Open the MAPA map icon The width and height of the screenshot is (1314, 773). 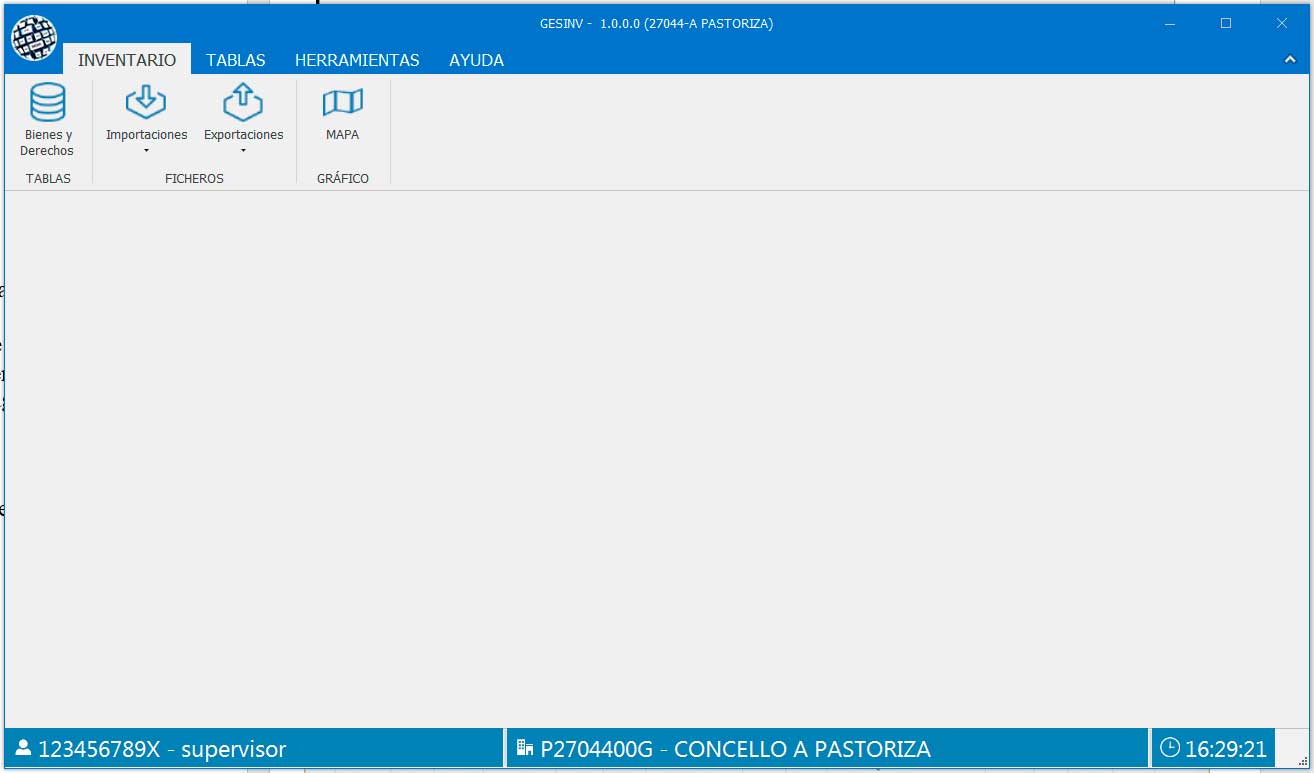[342, 103]
